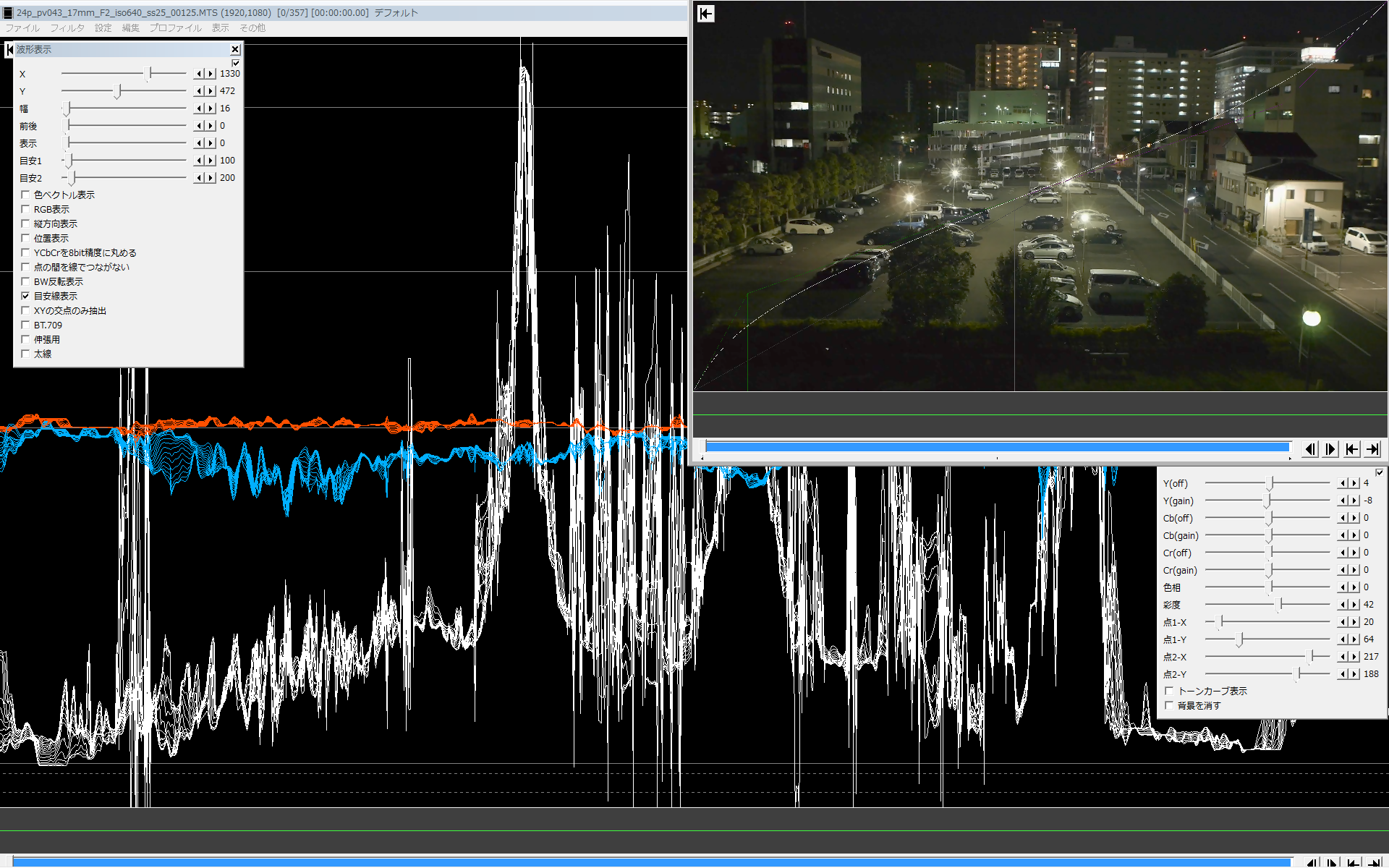Step to previous frame in preview window
Screen dimensions: 1389x868
point(1310,449)
